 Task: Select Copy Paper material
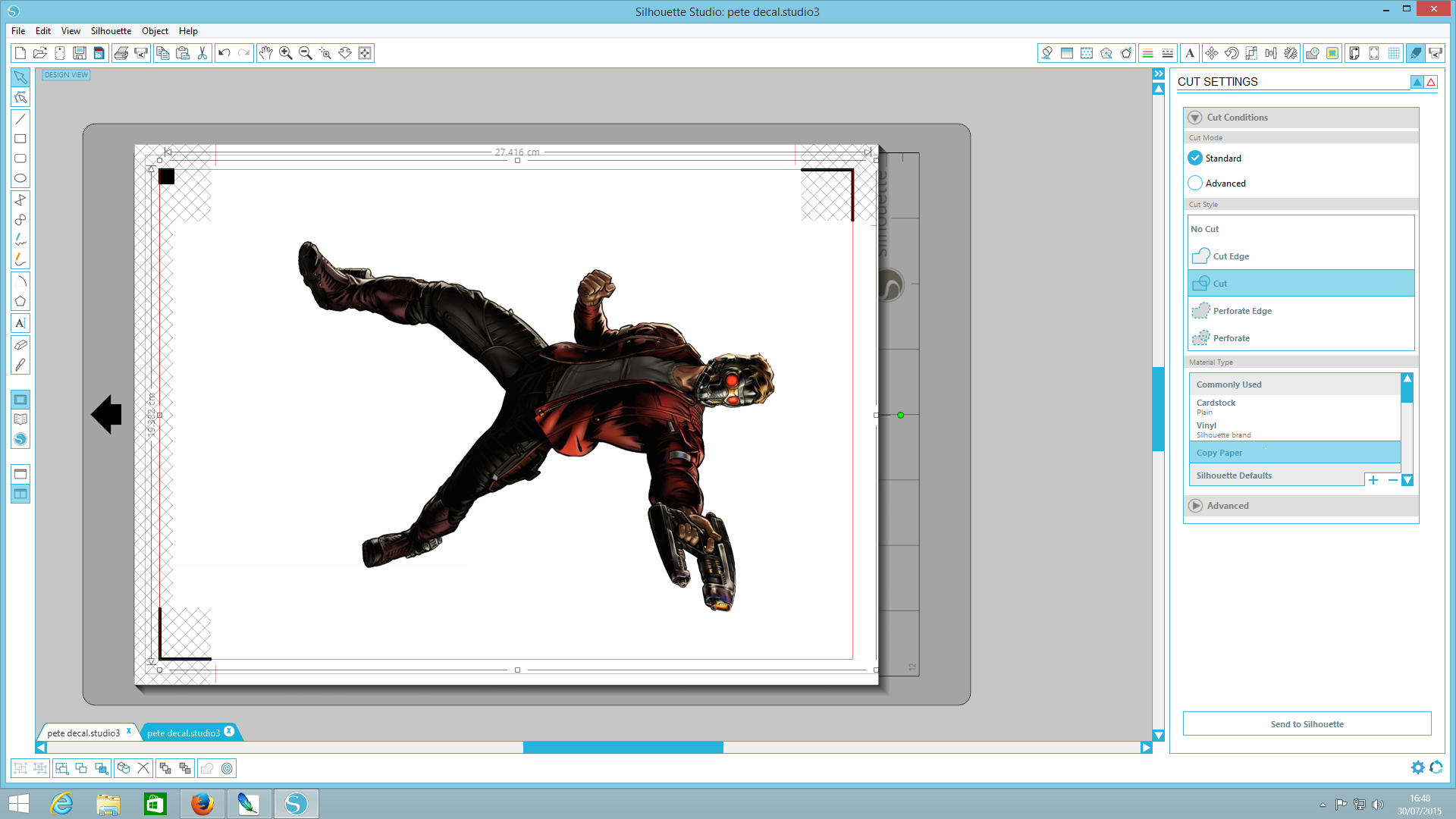click(1294, 453)
